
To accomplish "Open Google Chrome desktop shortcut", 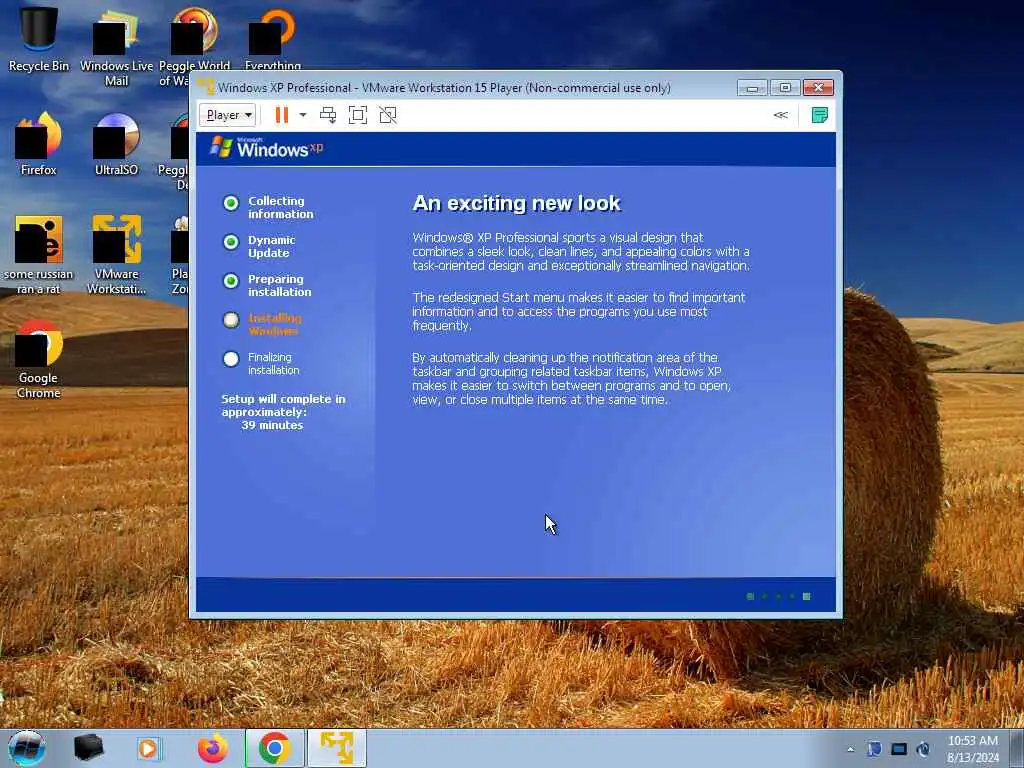I will point(39,359).
